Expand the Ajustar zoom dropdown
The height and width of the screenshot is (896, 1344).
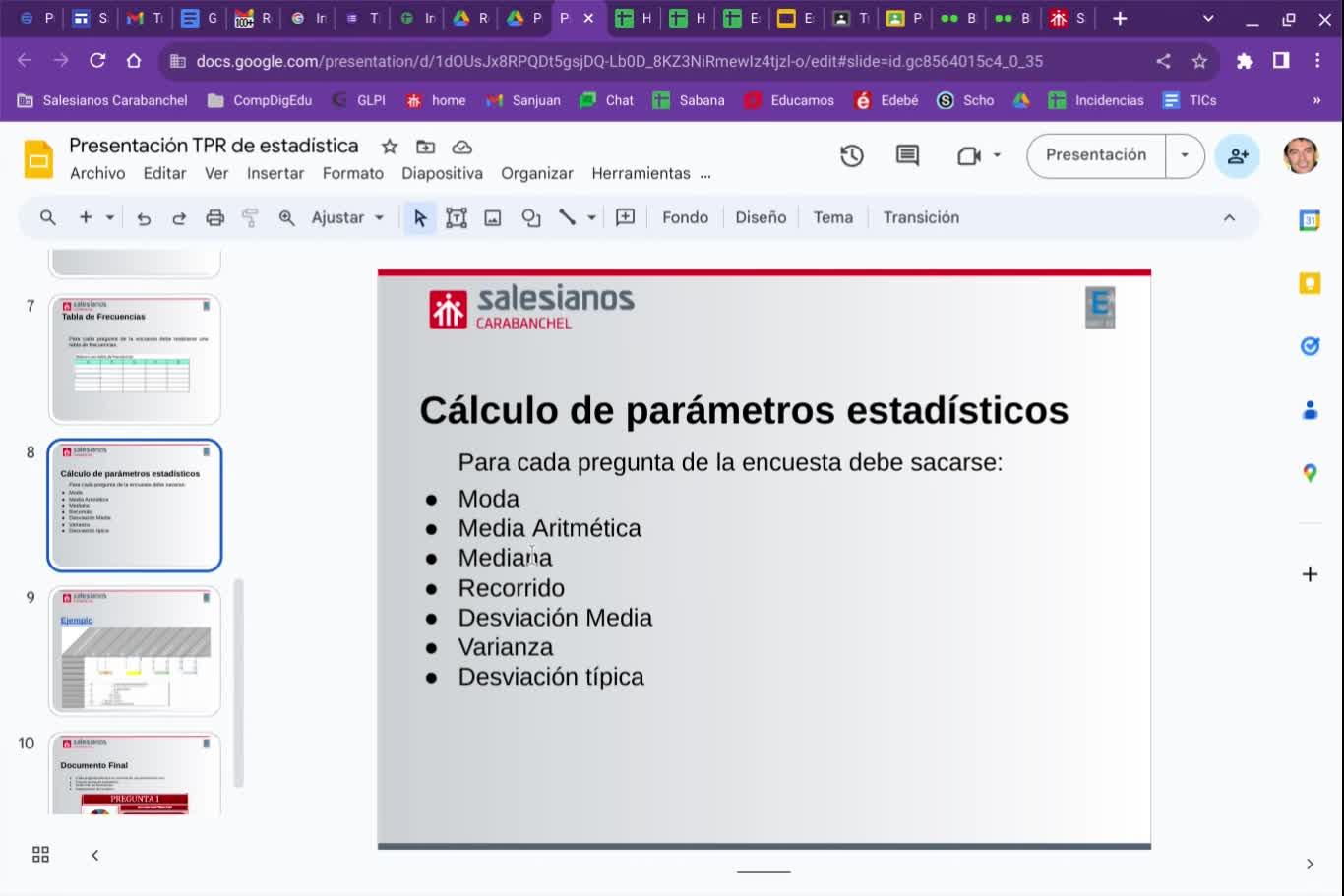[x=347, y=218]
